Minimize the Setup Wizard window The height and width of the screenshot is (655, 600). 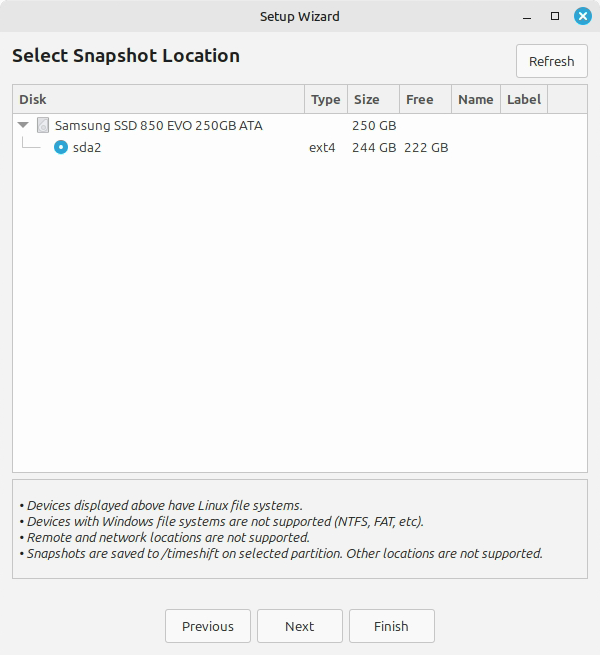tap(528, 16)
